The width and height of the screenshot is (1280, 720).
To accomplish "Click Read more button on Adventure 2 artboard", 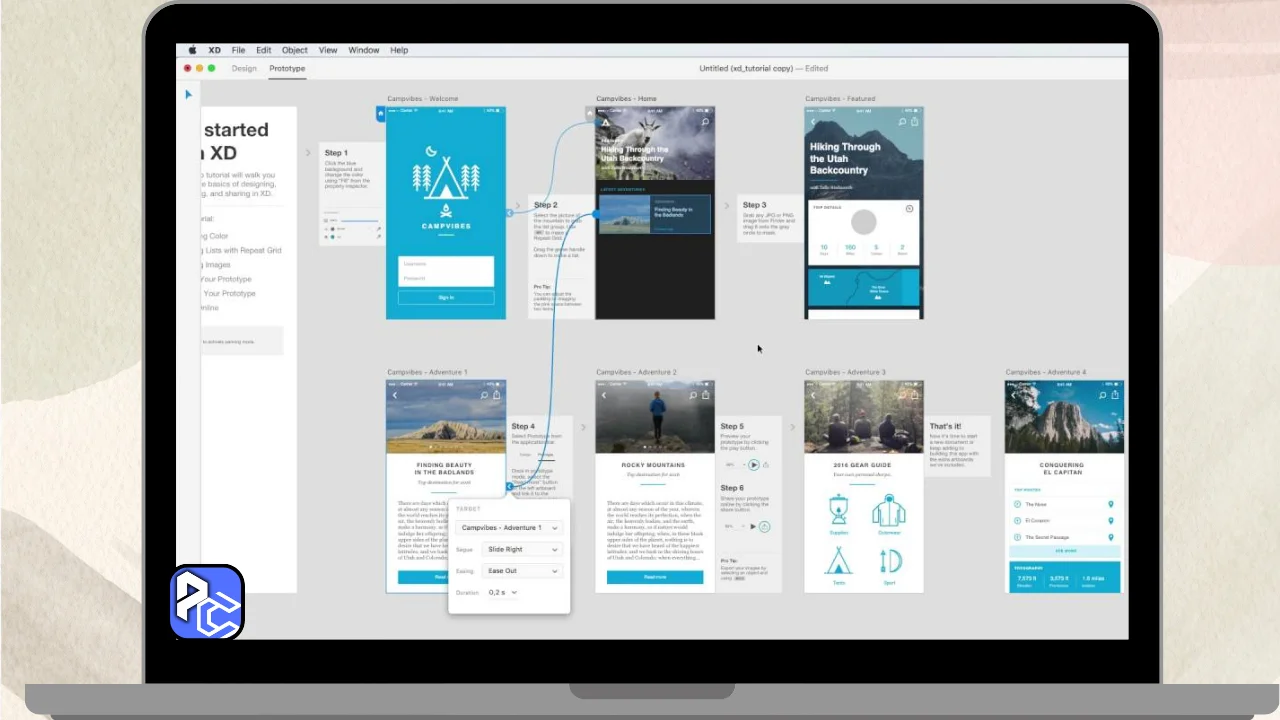I will (655, 577).
